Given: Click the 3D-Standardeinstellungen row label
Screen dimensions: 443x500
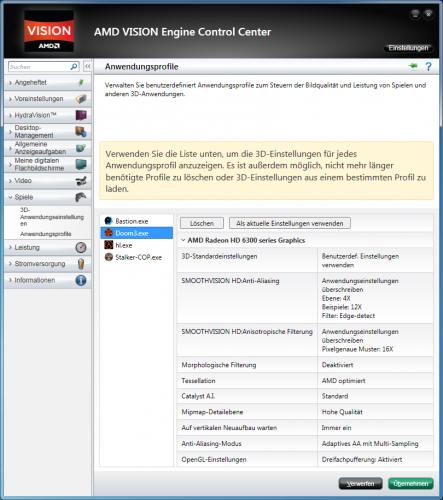Looking at the screenshot, I should [x=219, y=256].
